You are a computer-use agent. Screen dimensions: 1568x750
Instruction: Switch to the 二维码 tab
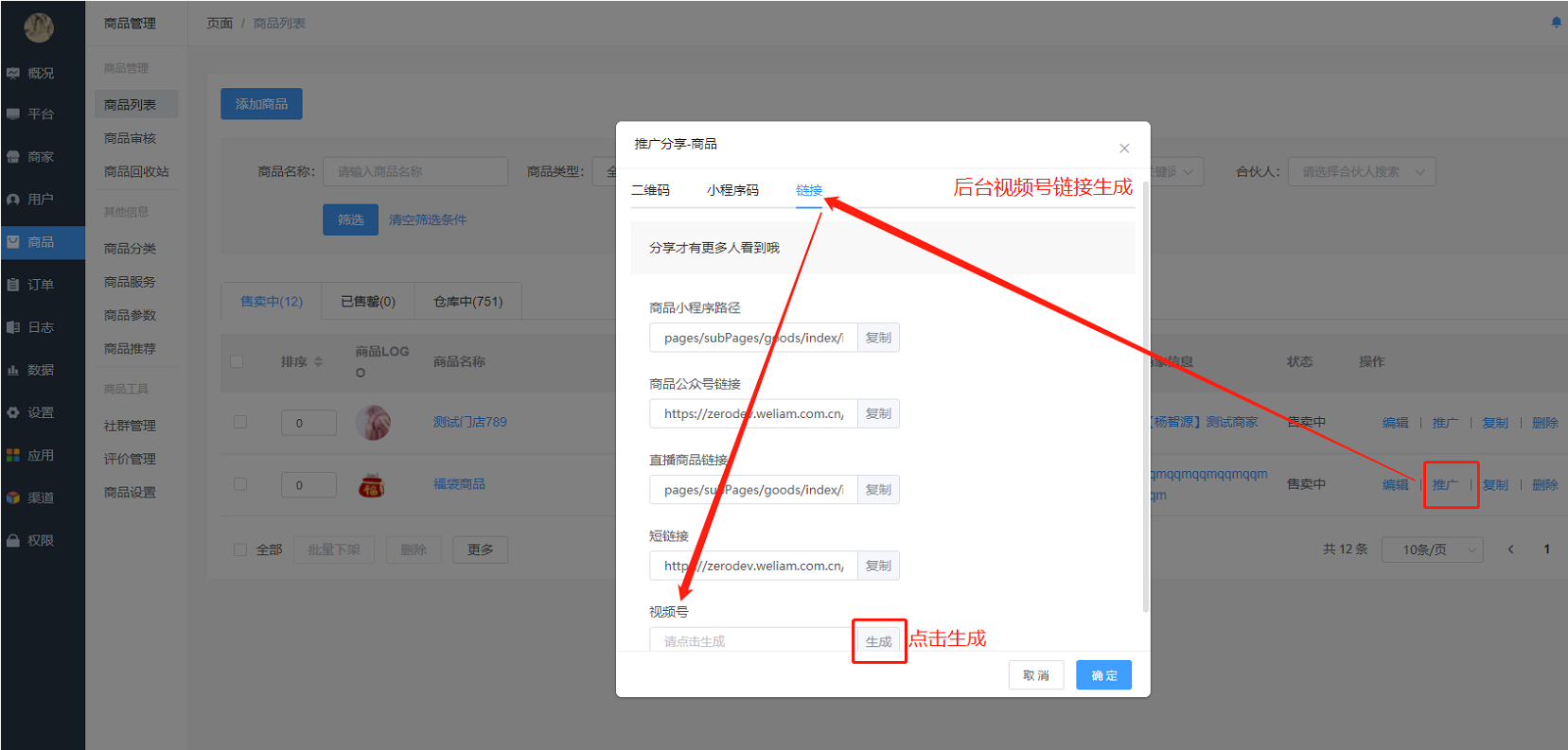650,190
